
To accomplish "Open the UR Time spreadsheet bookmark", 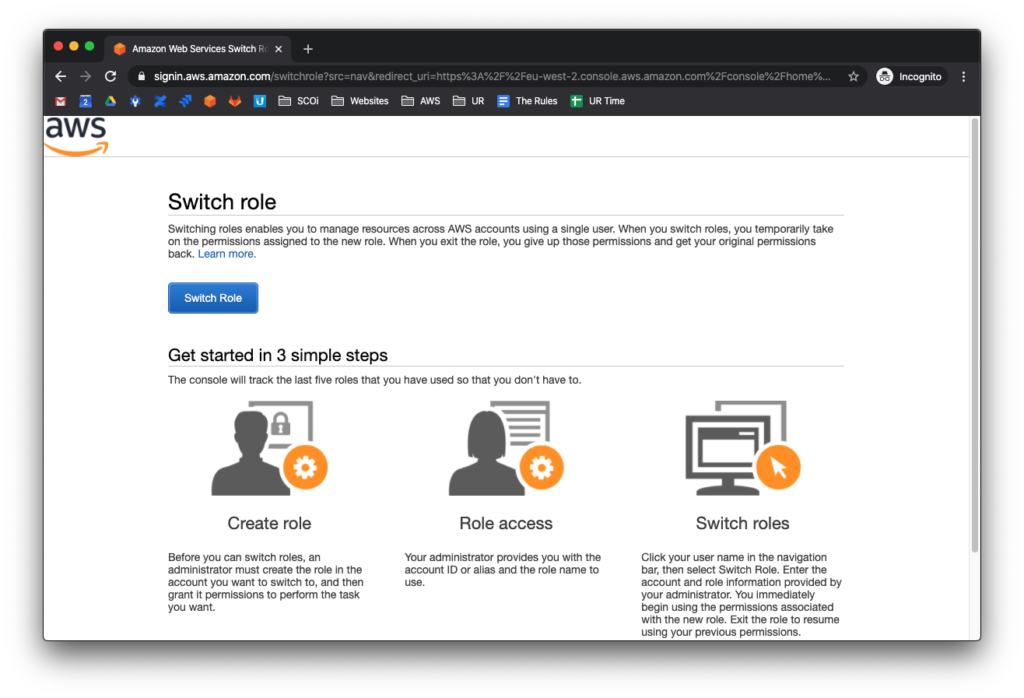I will coord(598,101).
